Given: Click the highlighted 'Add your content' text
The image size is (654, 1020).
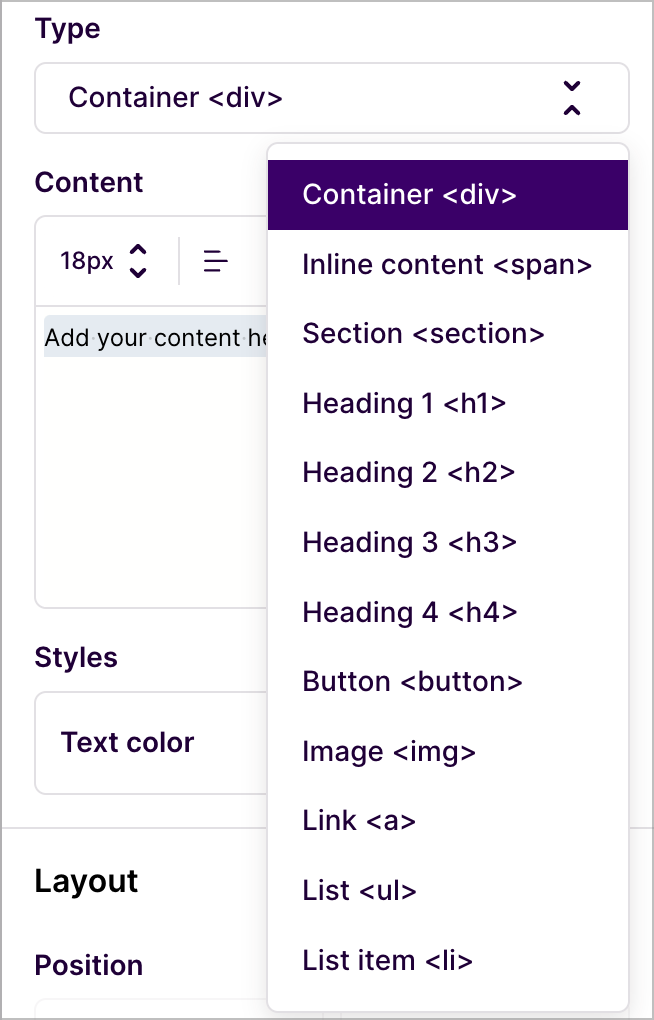Looking at the screenshot, I should click(x=156, y=338).
